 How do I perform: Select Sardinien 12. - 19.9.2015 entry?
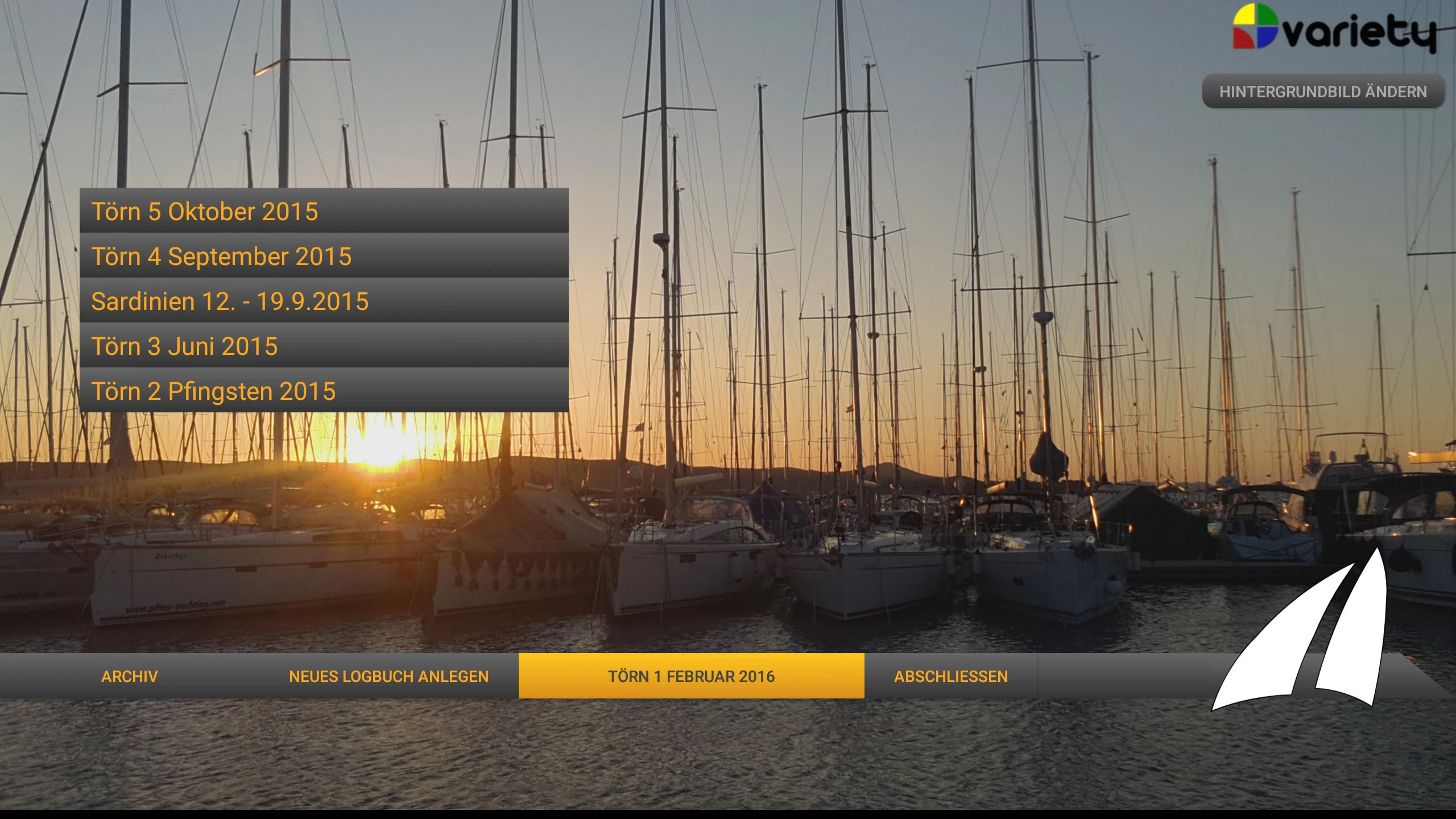[x=324, y=301]
